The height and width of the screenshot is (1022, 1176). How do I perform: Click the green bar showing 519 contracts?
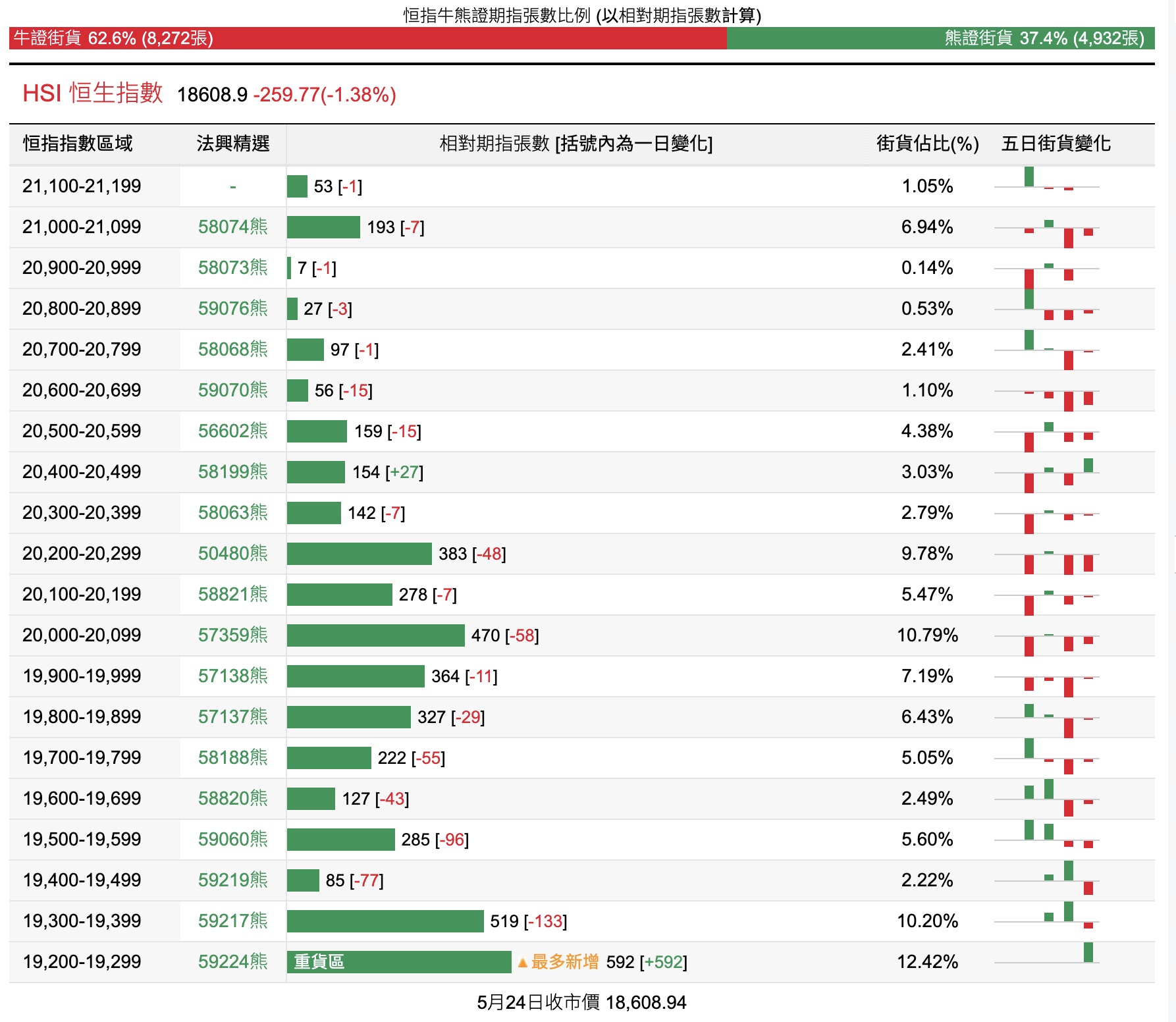385,921
